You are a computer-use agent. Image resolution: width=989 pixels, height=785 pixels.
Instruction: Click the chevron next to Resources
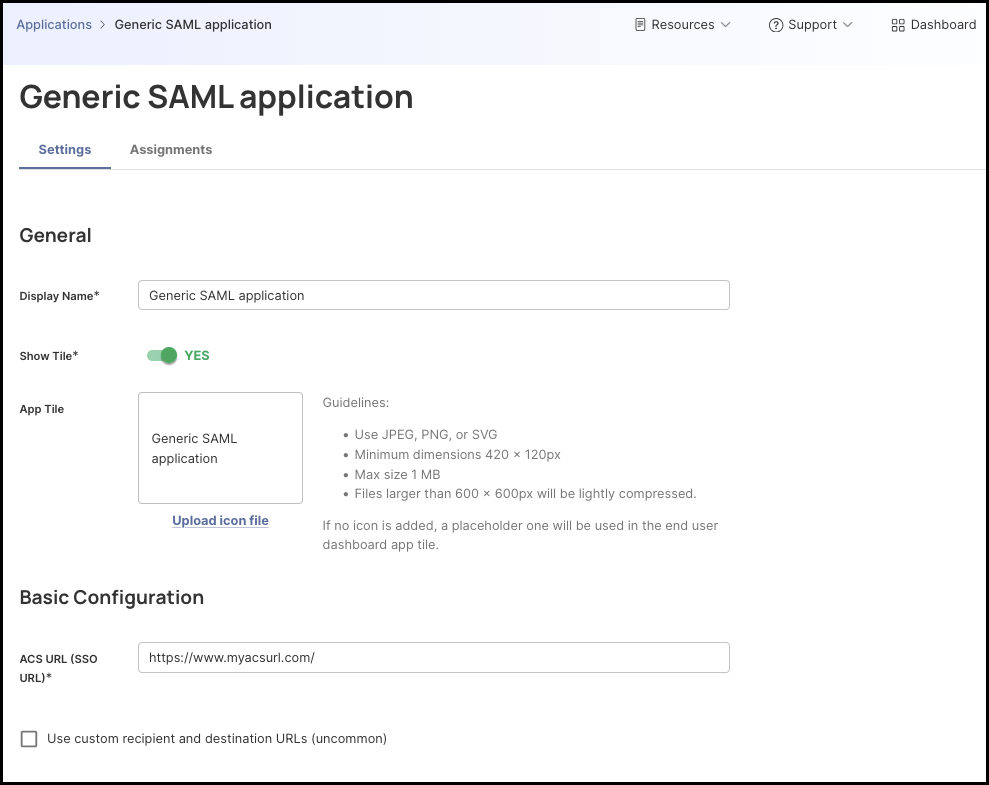coord(725,25)
